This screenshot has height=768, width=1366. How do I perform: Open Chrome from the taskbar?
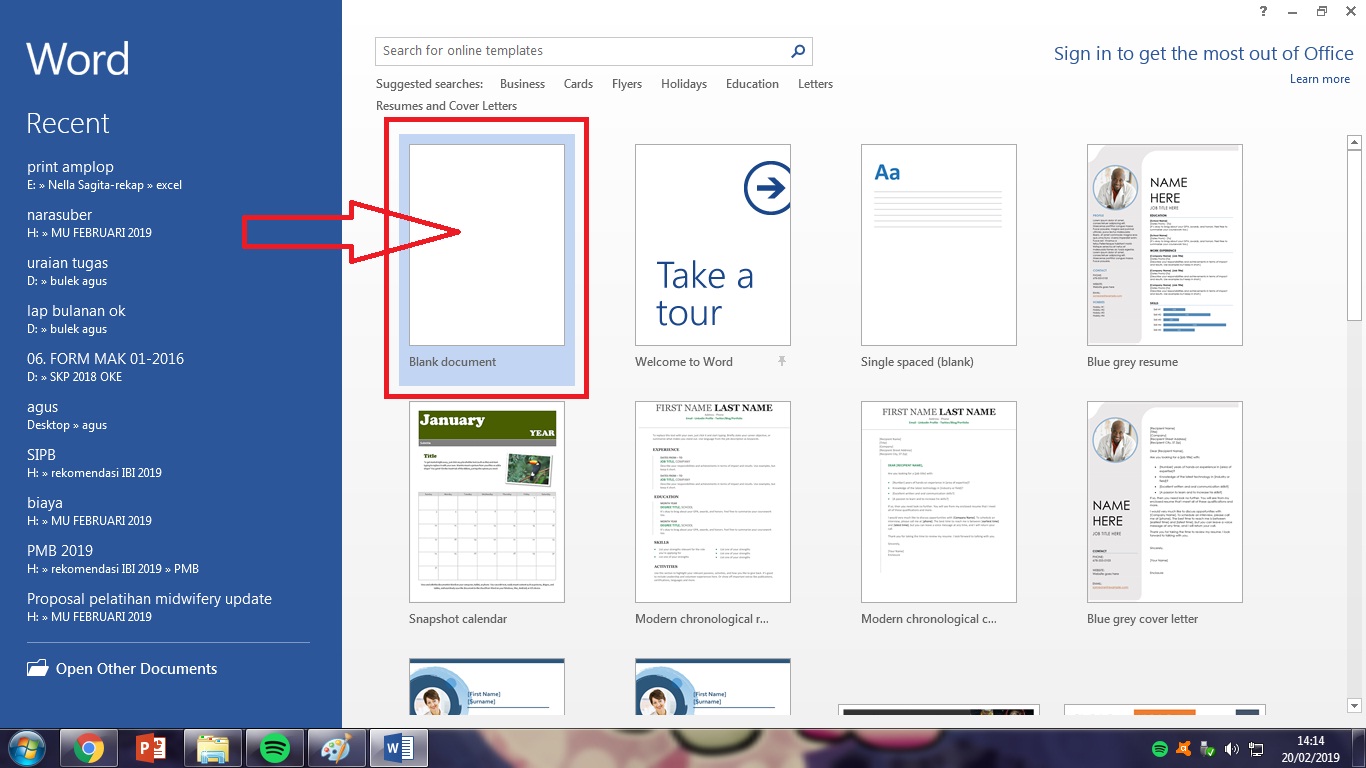89,748
